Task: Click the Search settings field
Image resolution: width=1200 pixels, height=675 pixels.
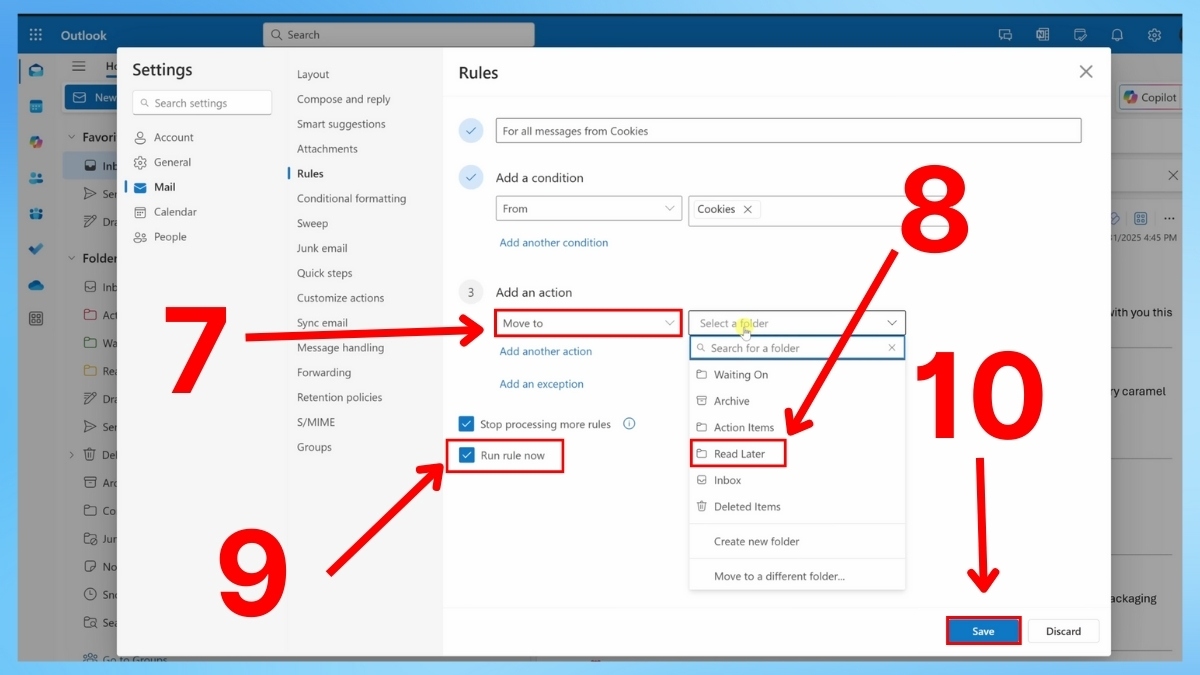Action: click(x=202, y=103)
